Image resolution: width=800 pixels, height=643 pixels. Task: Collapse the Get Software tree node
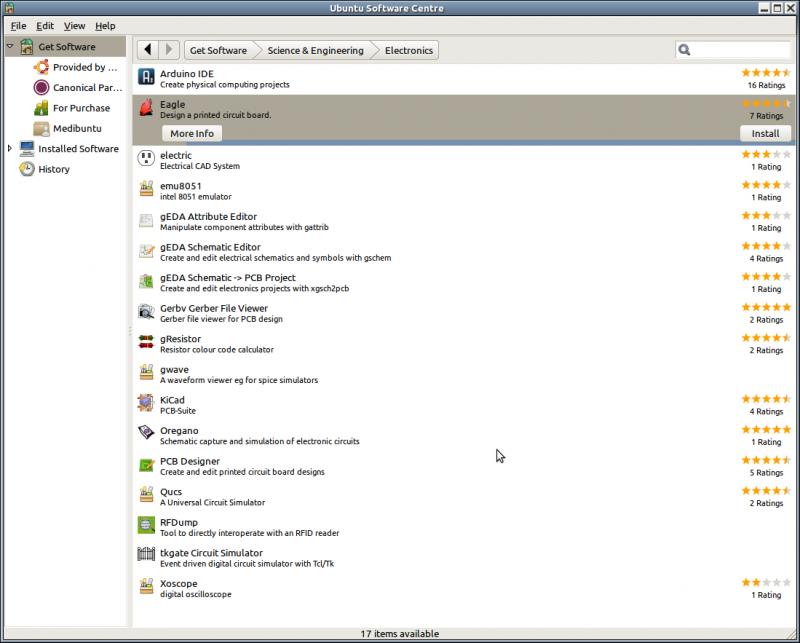coord(10,46)
